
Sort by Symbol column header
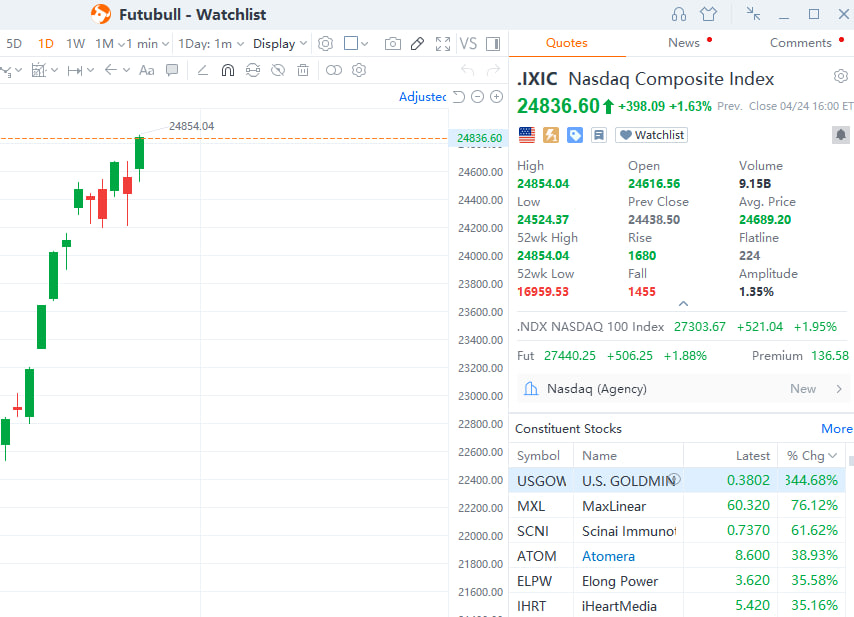tap(538, 456)
